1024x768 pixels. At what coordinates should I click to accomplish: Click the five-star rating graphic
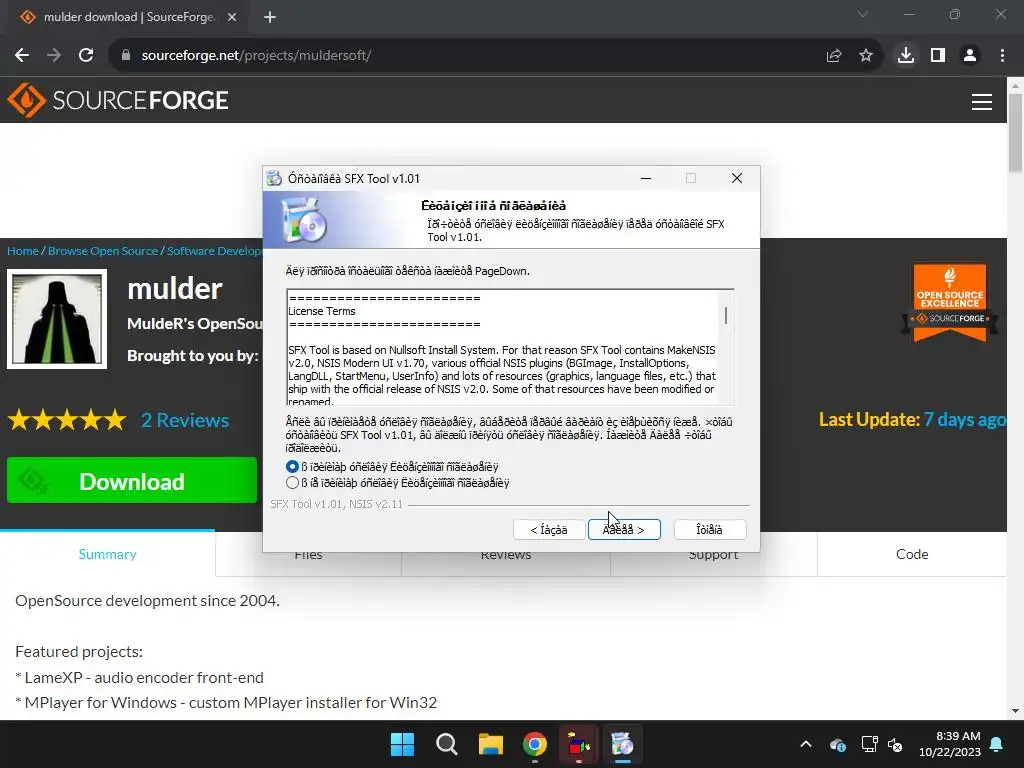tap(67, 420)
